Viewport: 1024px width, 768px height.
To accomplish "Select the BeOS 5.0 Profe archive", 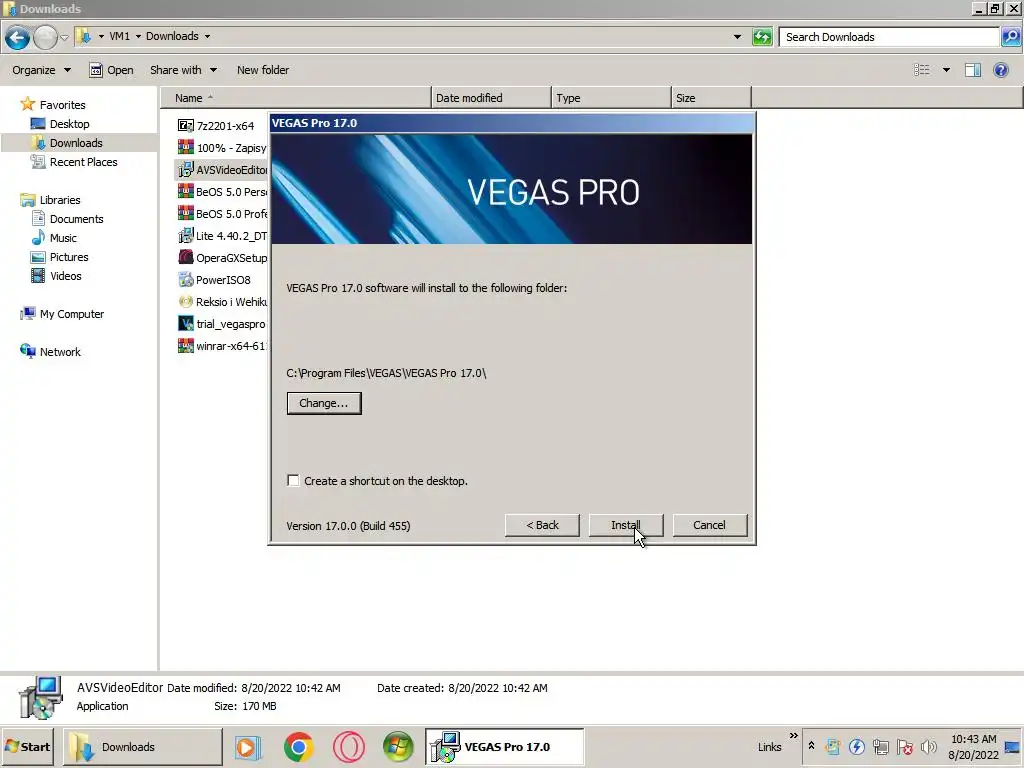I will 222,214.
